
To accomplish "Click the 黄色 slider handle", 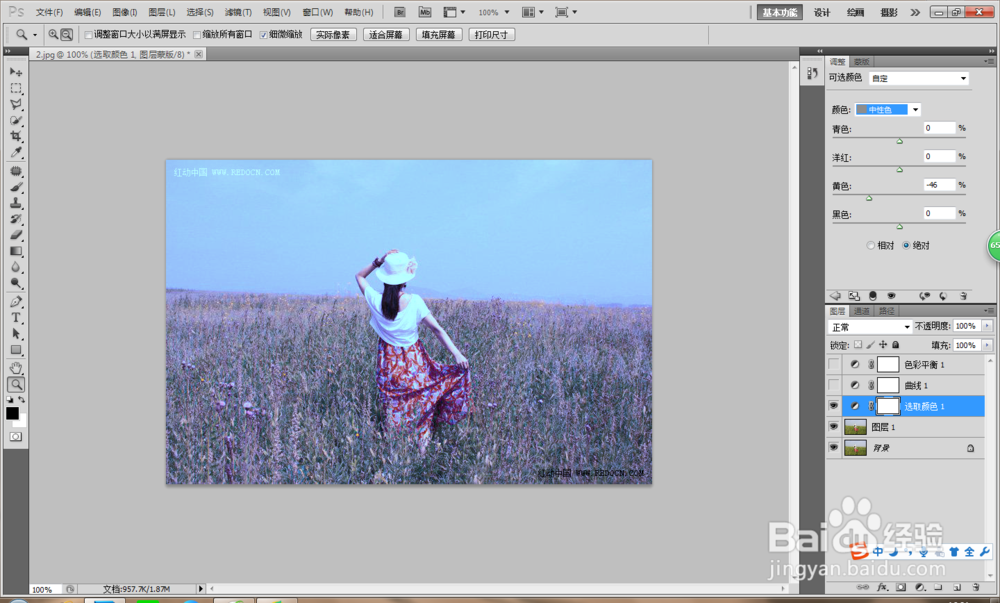I will 869,199.
